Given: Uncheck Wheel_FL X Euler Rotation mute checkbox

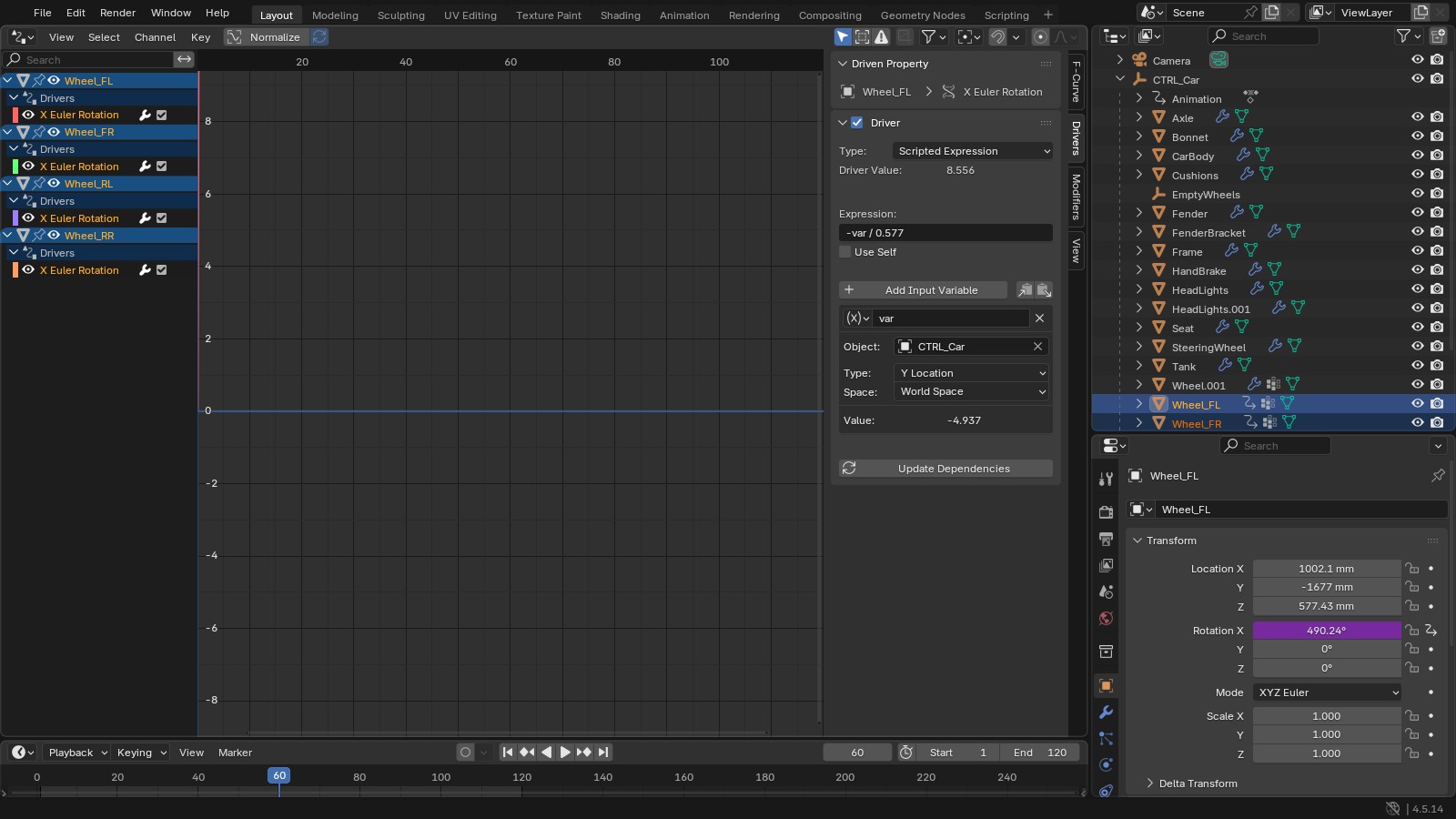Looking at the screenshot, I should pyautogui.click(x=161, y=116).
